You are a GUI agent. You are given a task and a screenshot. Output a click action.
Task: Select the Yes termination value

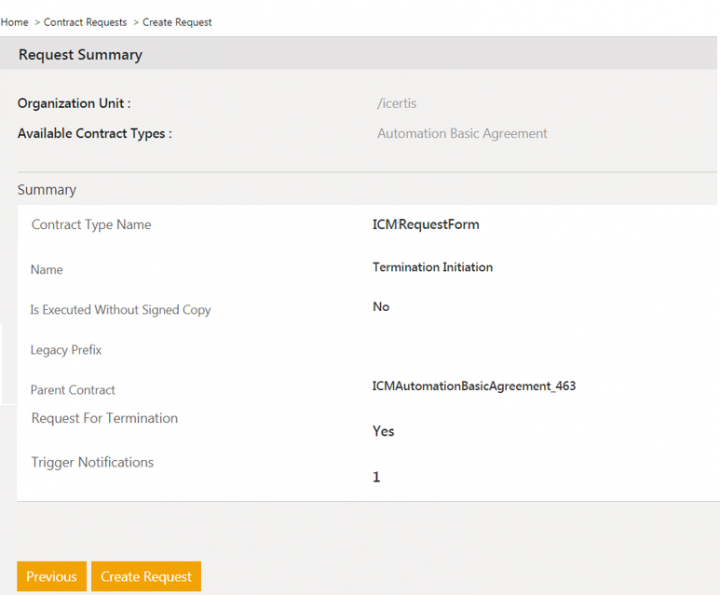coord(383,431)
